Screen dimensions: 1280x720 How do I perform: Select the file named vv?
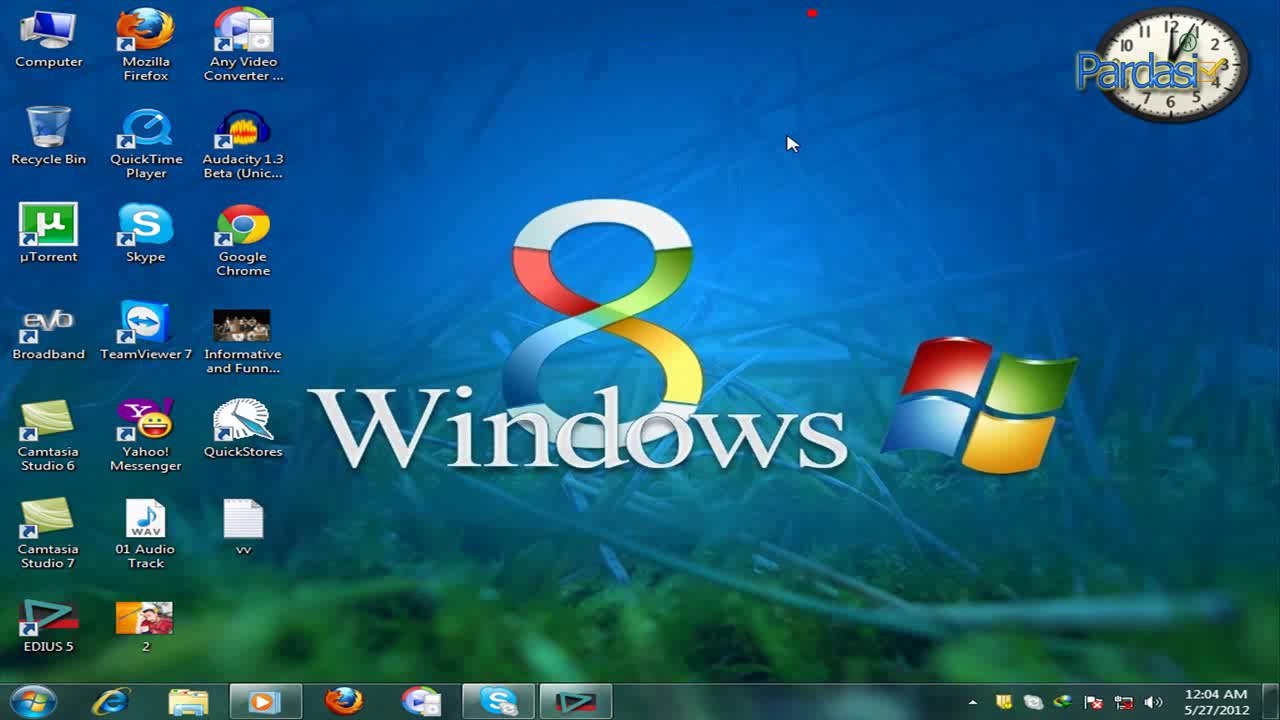coord(243,527)
